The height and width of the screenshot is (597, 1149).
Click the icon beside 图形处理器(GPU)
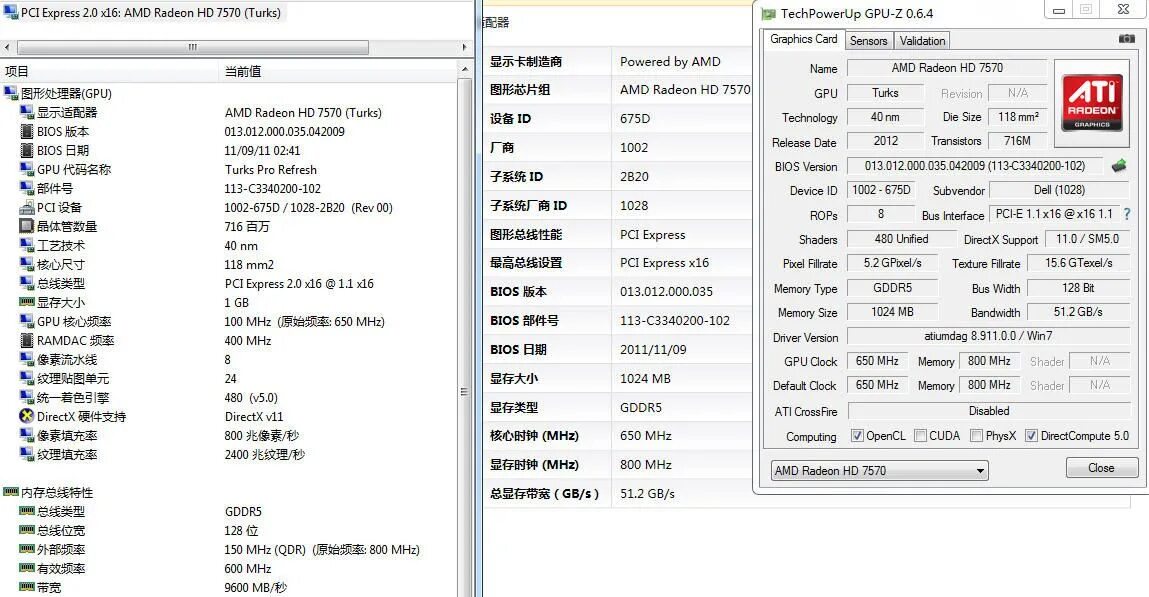pos(10,93)
